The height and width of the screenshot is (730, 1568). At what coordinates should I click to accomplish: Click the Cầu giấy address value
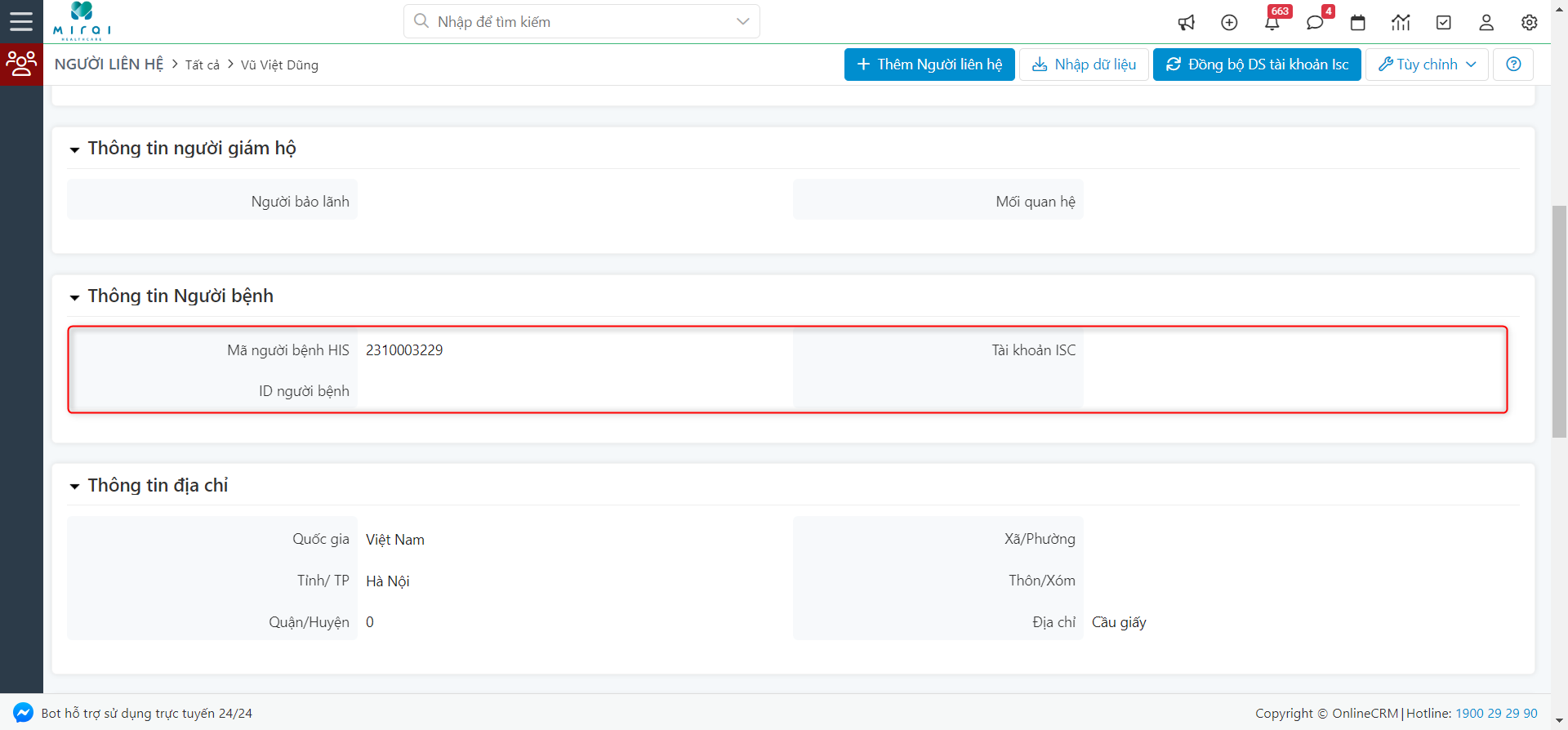(1119, 622)
